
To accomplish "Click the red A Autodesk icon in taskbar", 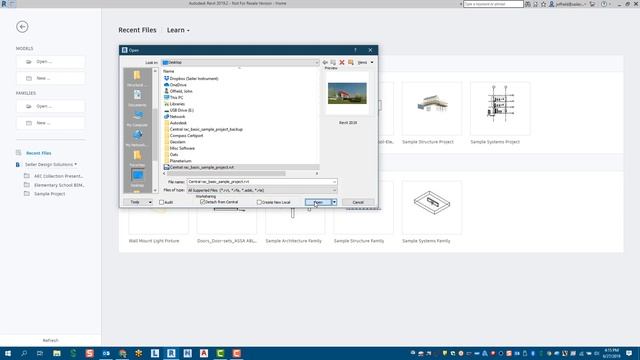I will (204, 353).
